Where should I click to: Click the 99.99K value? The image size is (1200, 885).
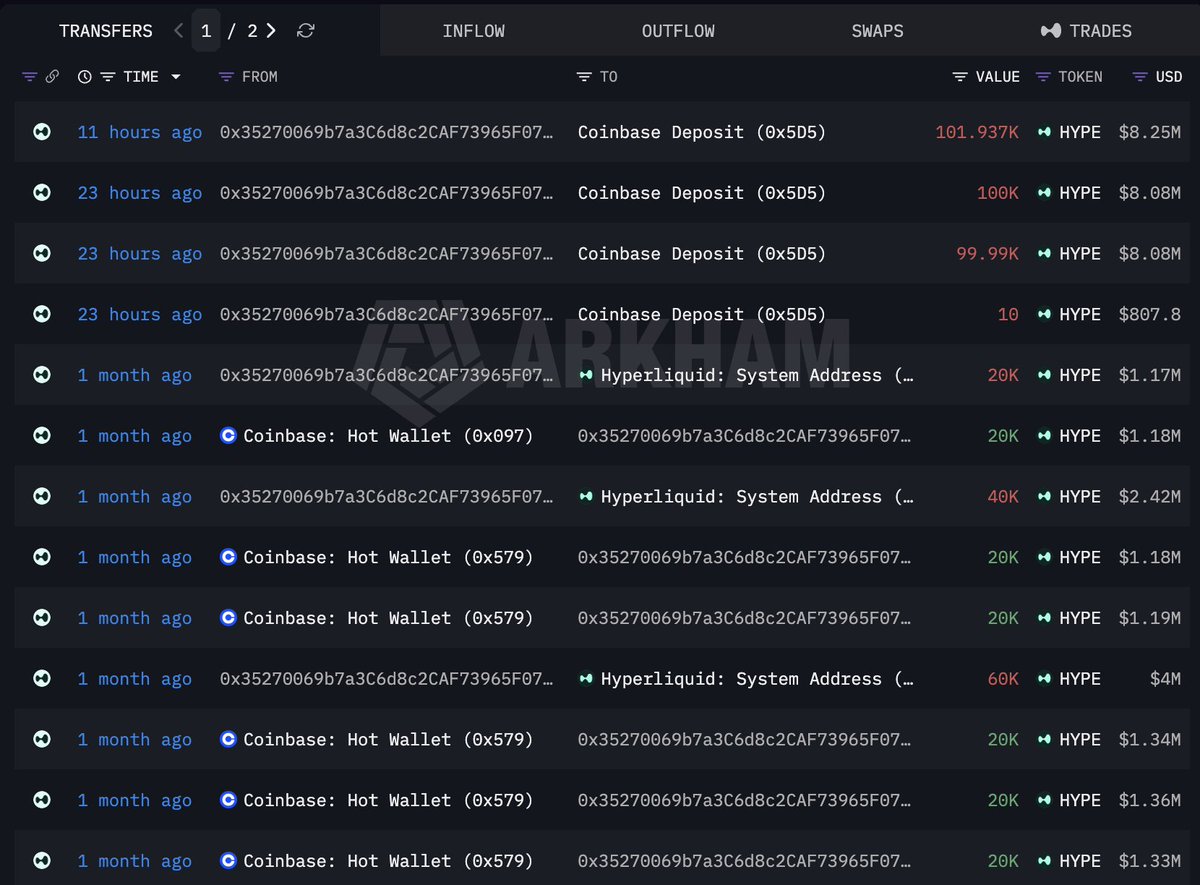point(988,254)
